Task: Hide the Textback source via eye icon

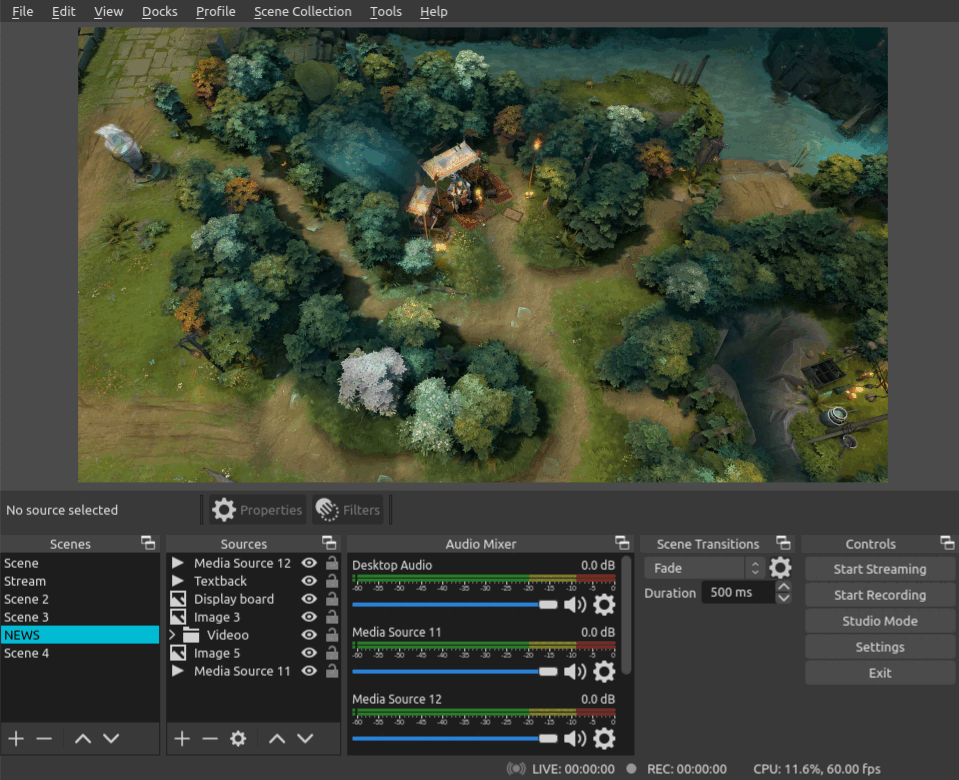Action: point(309,581)
